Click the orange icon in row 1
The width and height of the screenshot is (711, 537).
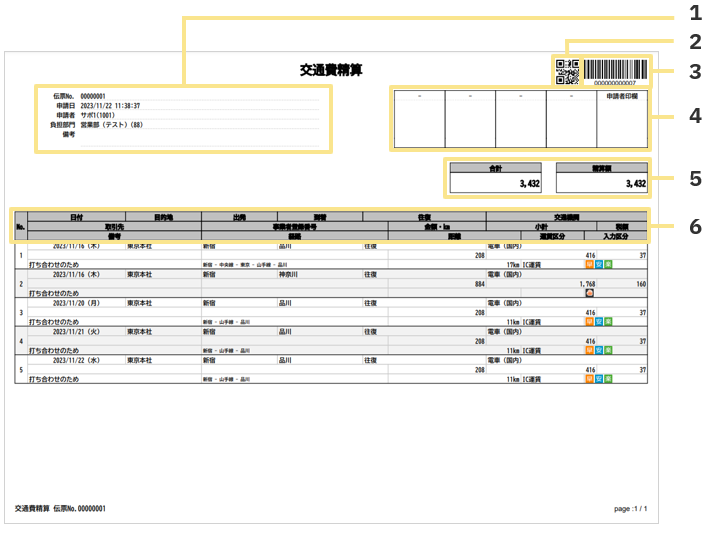point(589,266)
